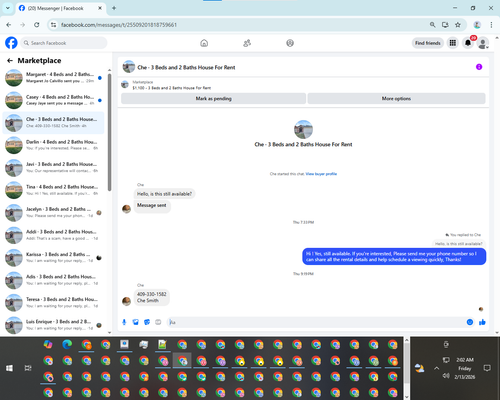Open the Windows Start menu
Image resolution: width=500 pixels, height=400 pixels.
(9, 368)
